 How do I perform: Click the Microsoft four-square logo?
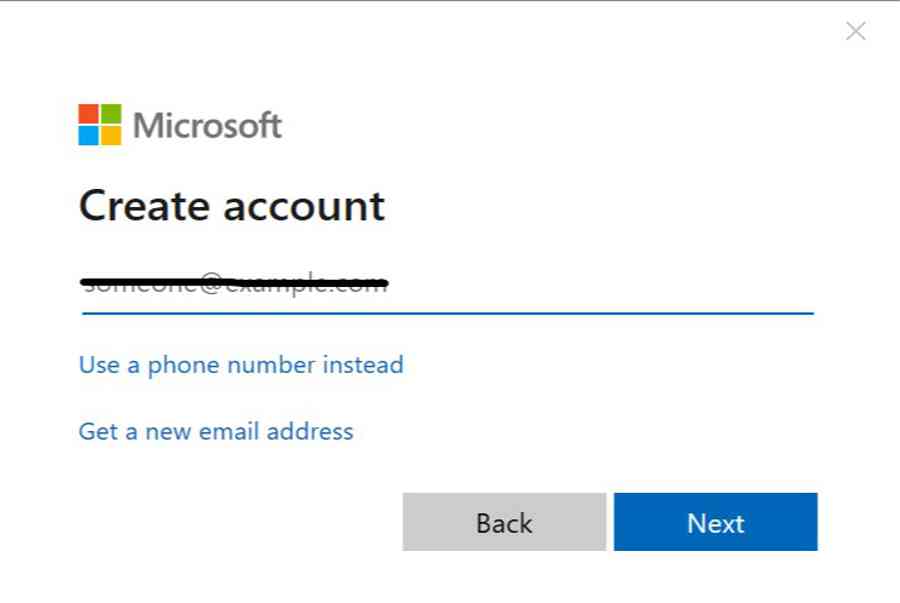tap(100, 125)
